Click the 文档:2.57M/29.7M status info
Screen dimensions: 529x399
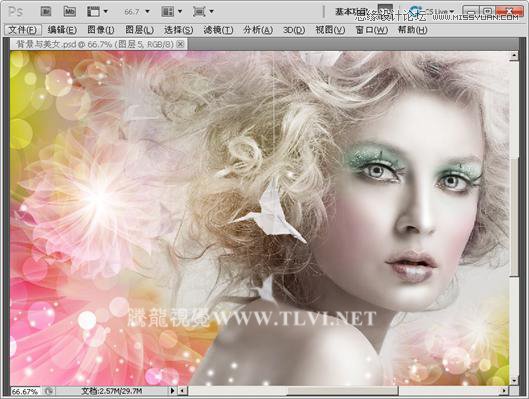[112, 391]
